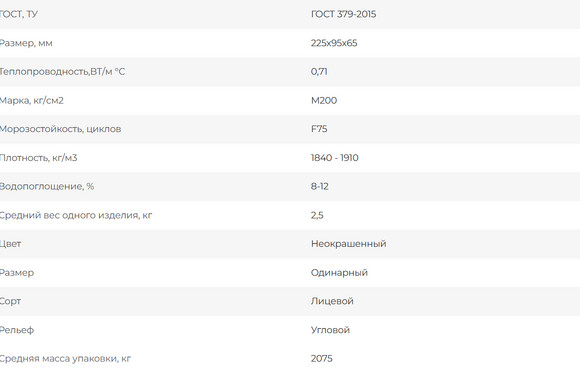Select the Марка, кг/см2 label

click(31, 101)
